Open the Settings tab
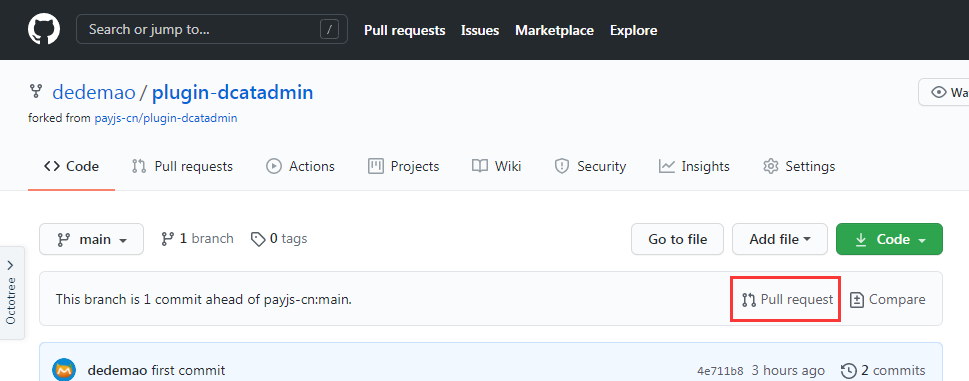The height and width of the screenshot is (381, 969). (x=799, y=166)
